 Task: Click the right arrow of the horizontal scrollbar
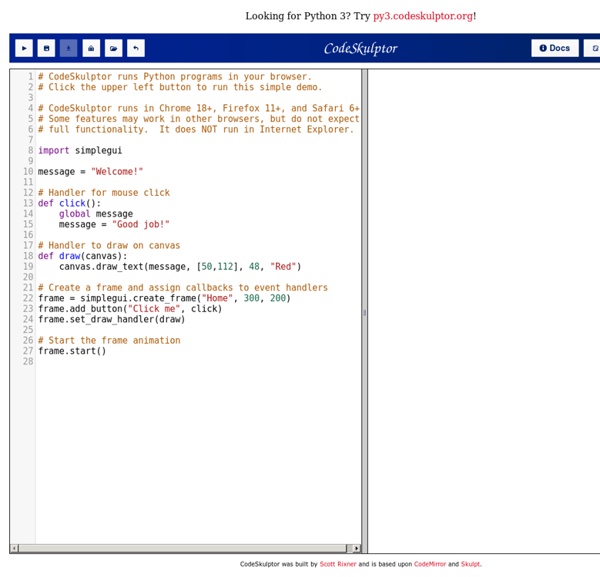[356, 548]
